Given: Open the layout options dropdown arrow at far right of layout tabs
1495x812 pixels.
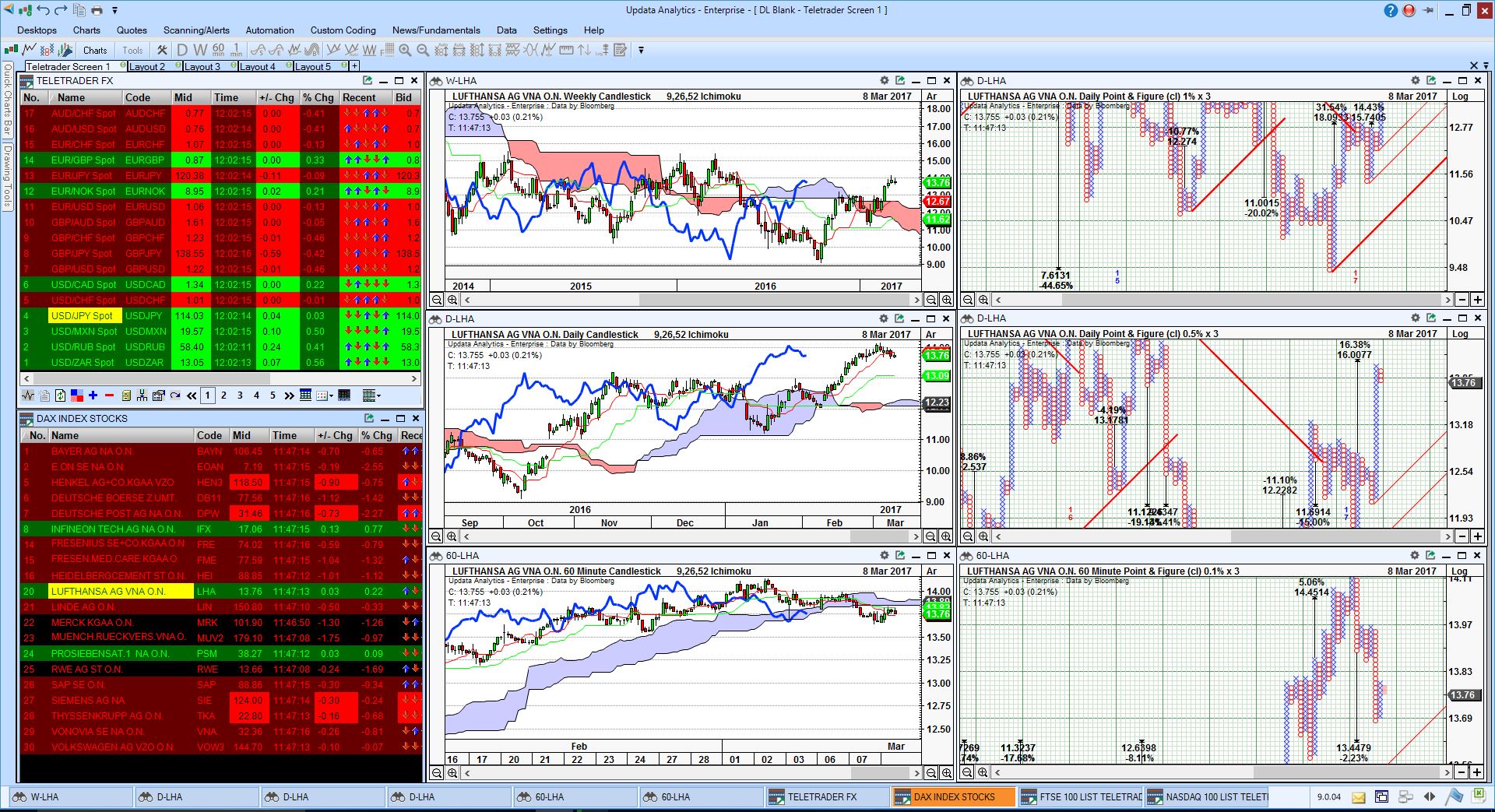Looking at the screenshot, I should pos(1486,66).
